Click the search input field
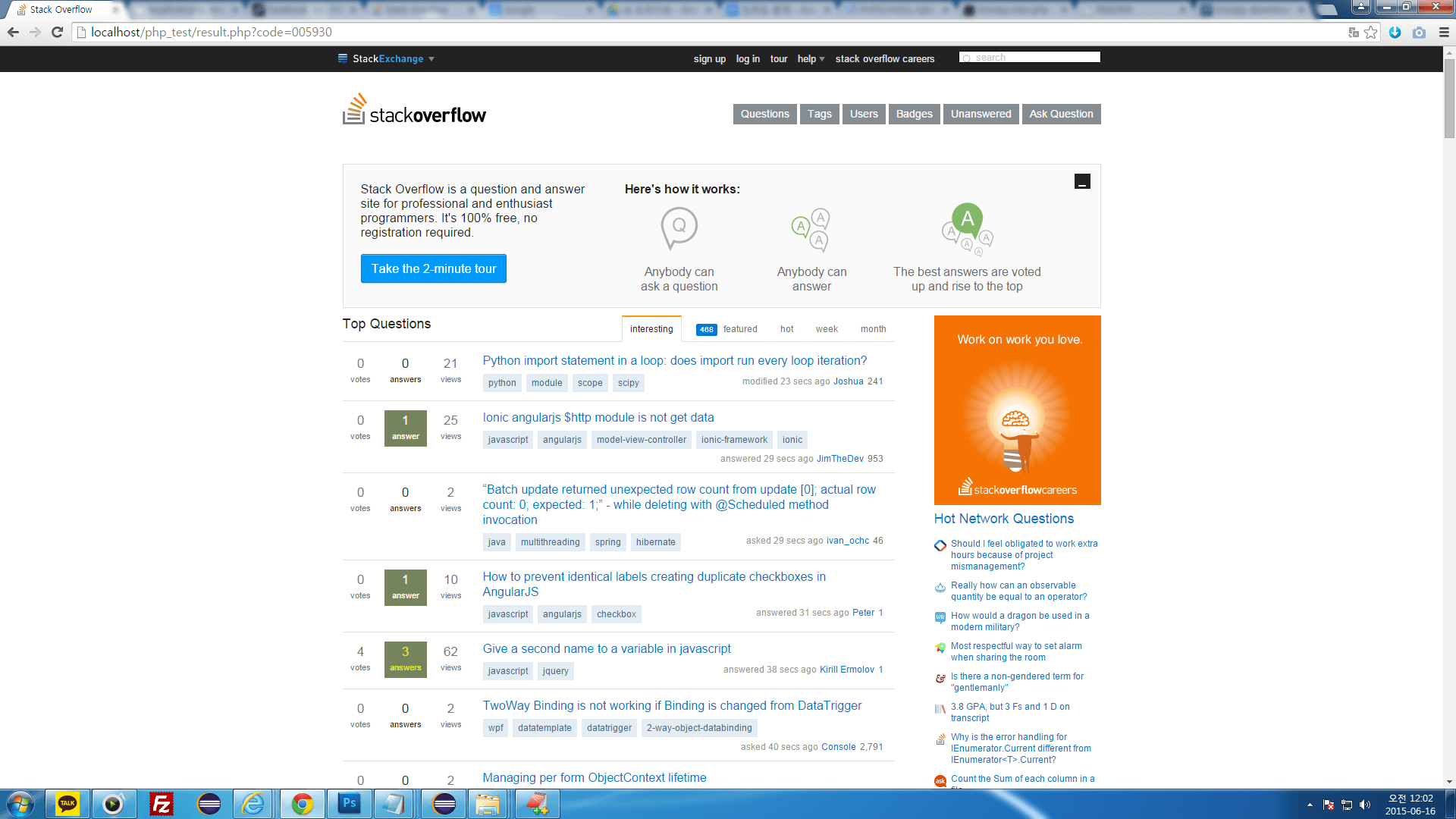Viewport: 1456px width, 819px height. tap(1029, 58)
